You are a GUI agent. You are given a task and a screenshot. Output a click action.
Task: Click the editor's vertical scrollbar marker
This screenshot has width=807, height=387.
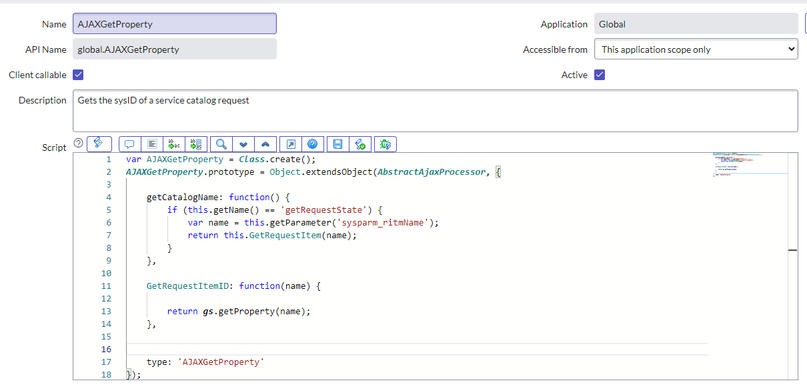(x=793, y=250)
